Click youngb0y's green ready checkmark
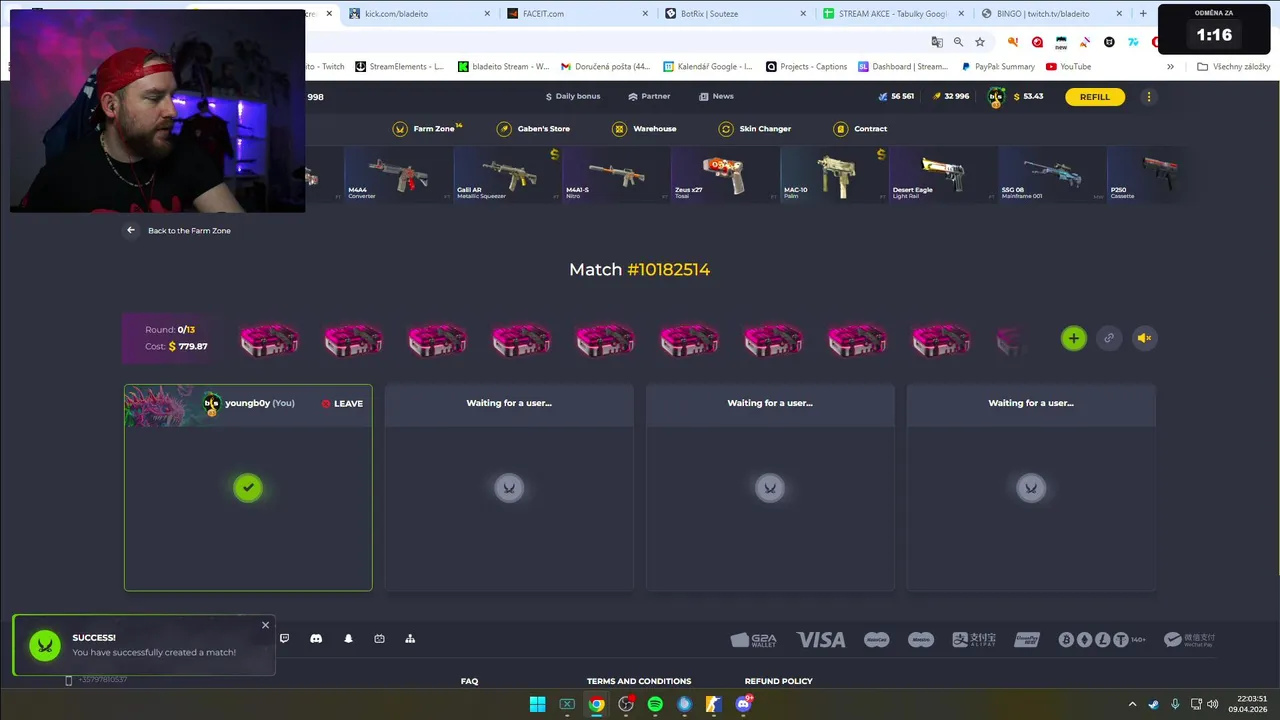 click(248, 487)
